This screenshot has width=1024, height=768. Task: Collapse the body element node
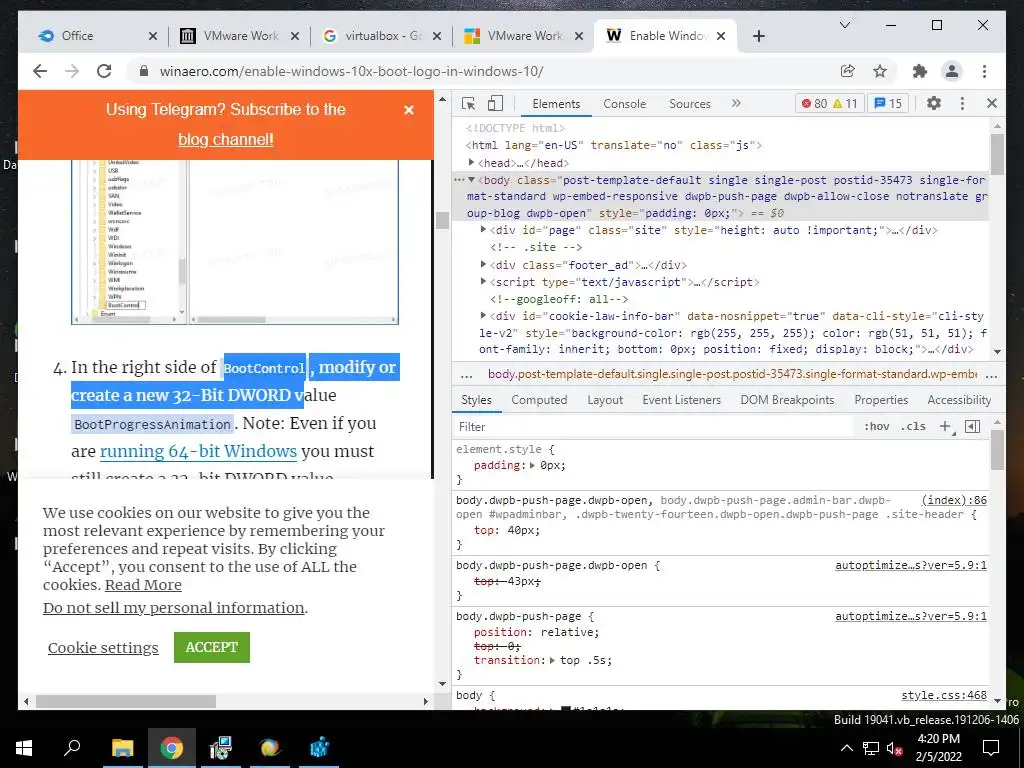click(472, 180)
